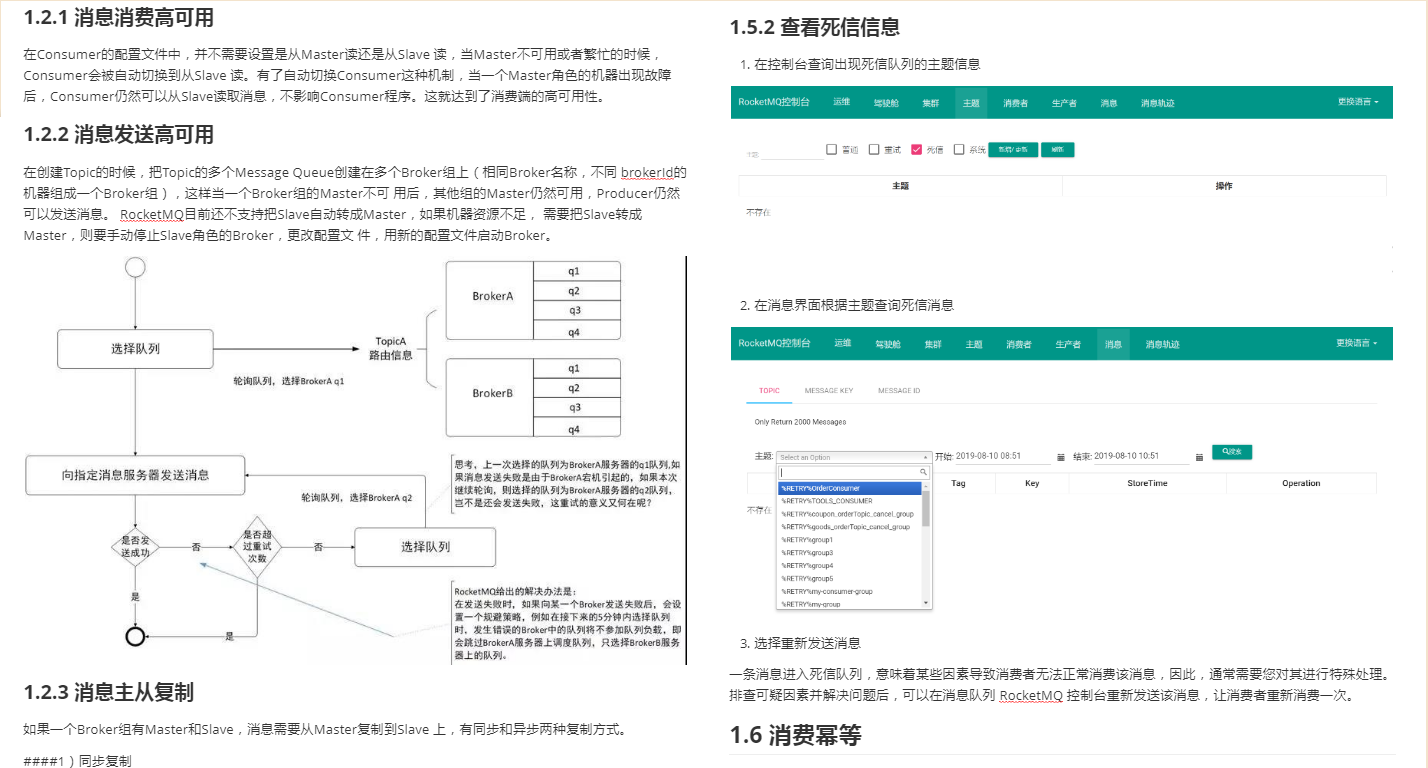Switch to the TOPIC query tab
This screenshot has height=768, width=1428.
tap(769, 391)
